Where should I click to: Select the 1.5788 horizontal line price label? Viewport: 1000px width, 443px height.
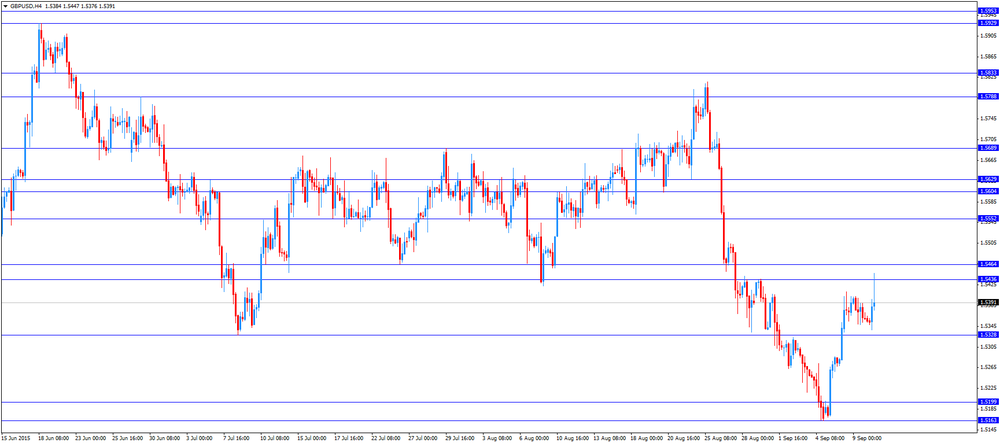coord(988,96)
